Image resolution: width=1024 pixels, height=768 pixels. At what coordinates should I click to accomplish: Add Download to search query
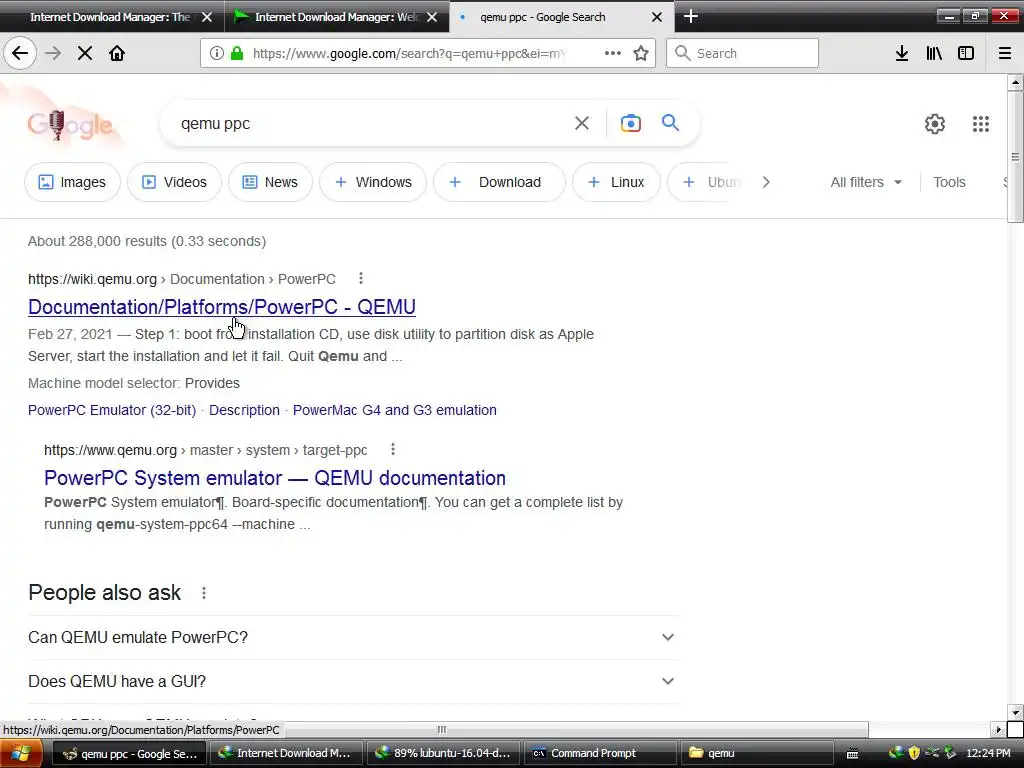click(499, 182)
